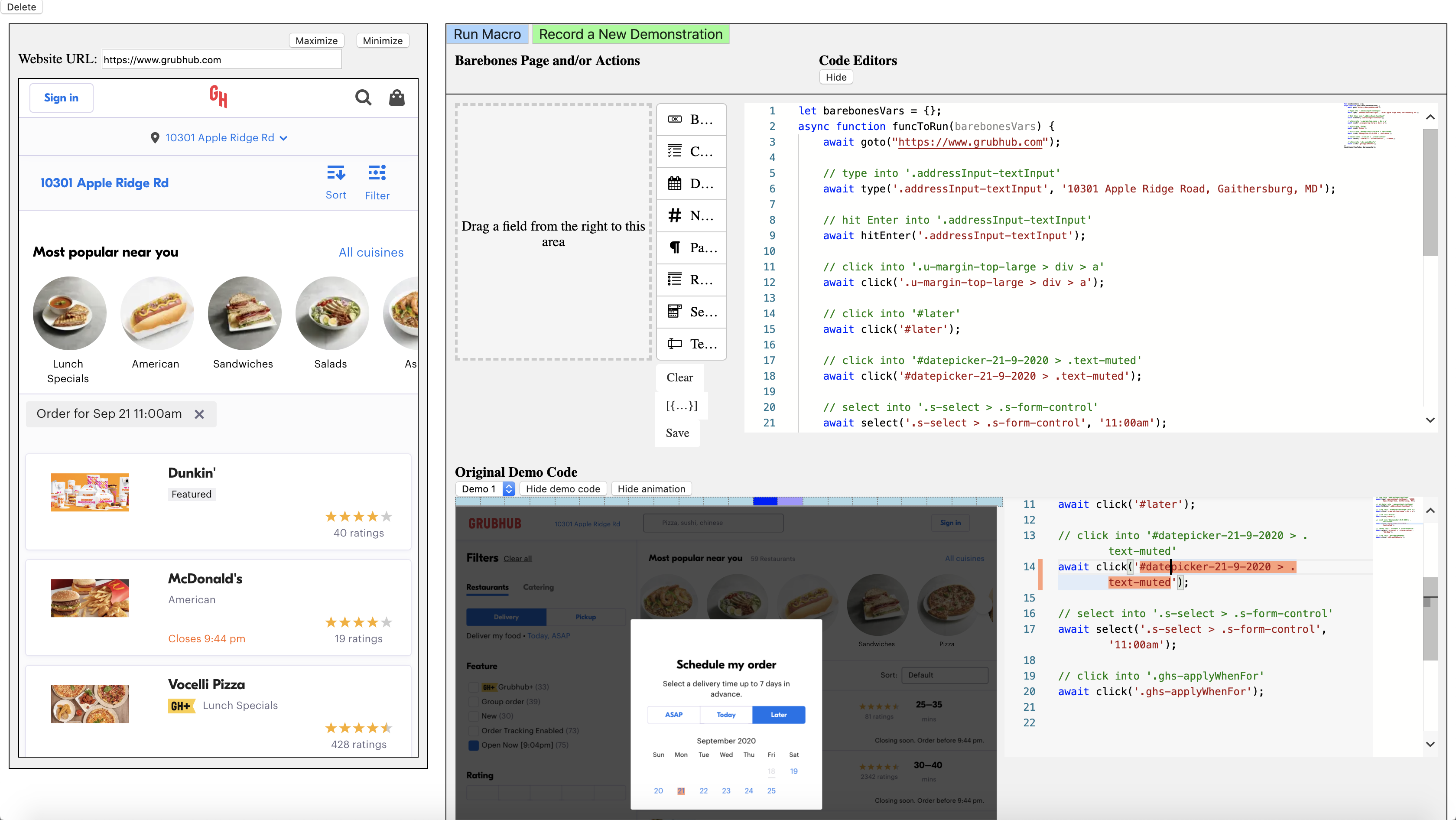This screenshot has height=820, width=1456.
Task: Click the location pin icon beside the address
Action: tap(155, 138)
